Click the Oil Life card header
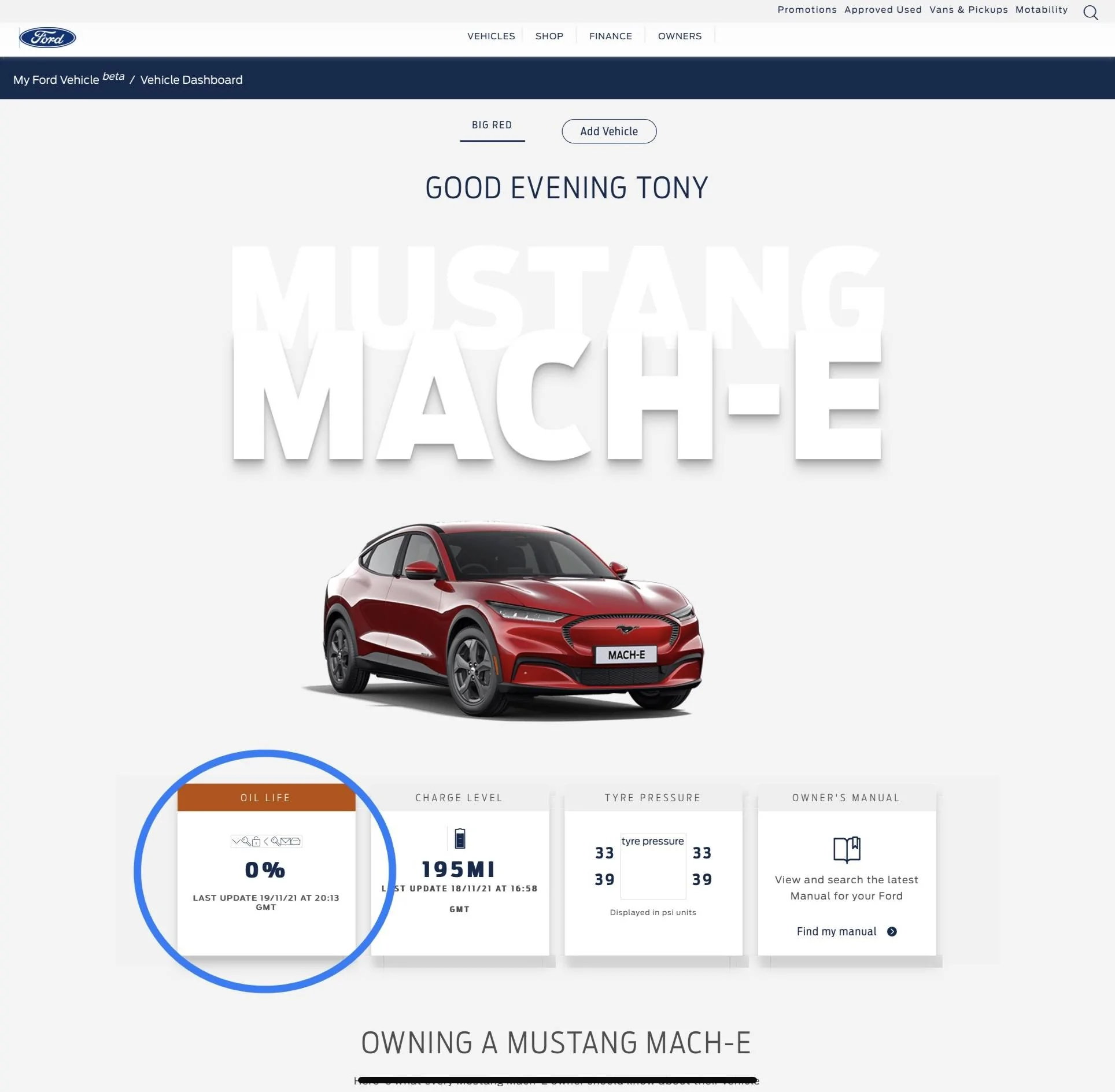 (266, 797)
